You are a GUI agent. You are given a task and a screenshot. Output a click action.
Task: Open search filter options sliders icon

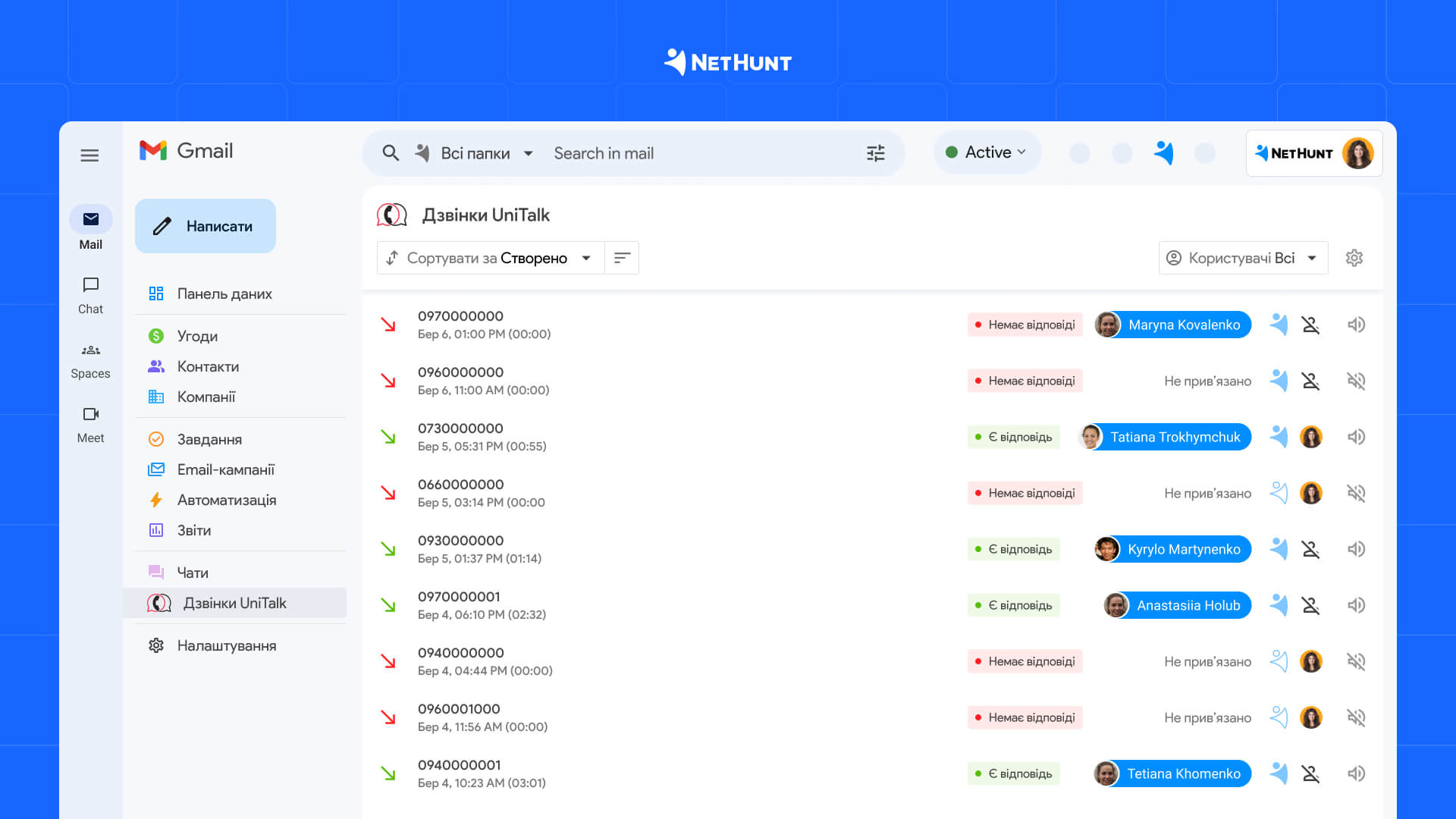(876, 153)
